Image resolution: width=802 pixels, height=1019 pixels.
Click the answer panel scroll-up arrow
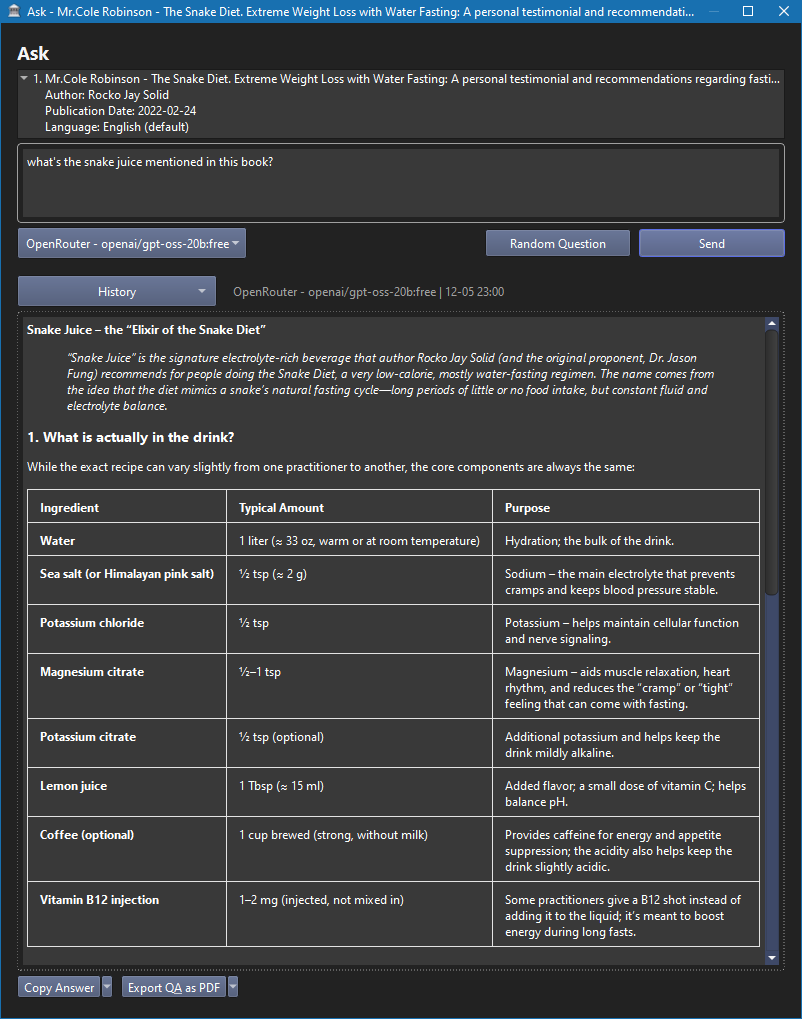pos(771,324)
